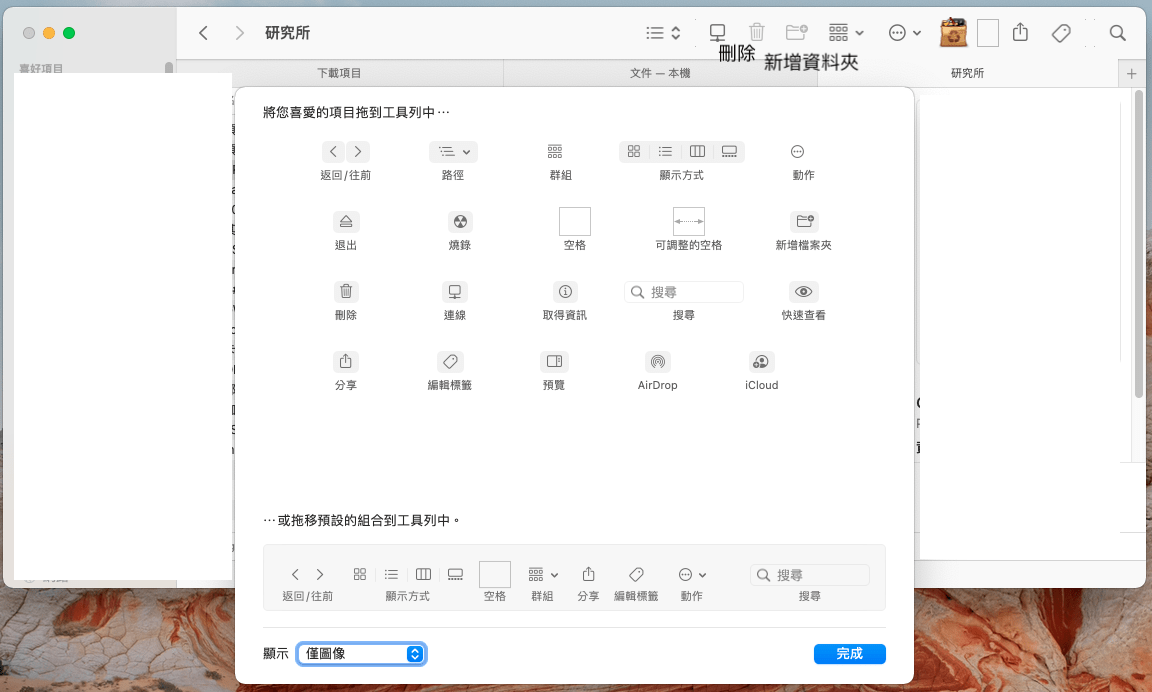The width and height of the screenshot is (1152, 692).
Task: Click 分享 in the default set
Action: [588, 583]
